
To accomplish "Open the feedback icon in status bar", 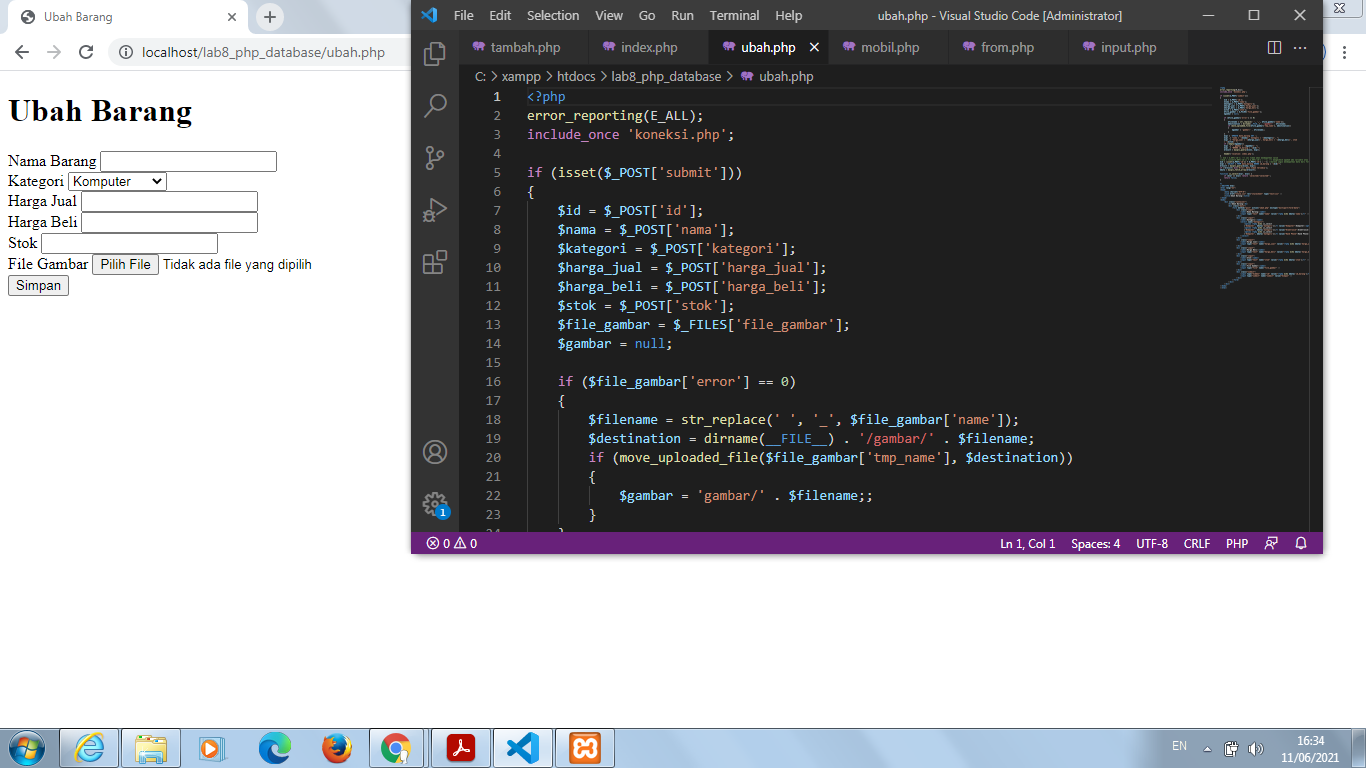I will pos(1271,543).
